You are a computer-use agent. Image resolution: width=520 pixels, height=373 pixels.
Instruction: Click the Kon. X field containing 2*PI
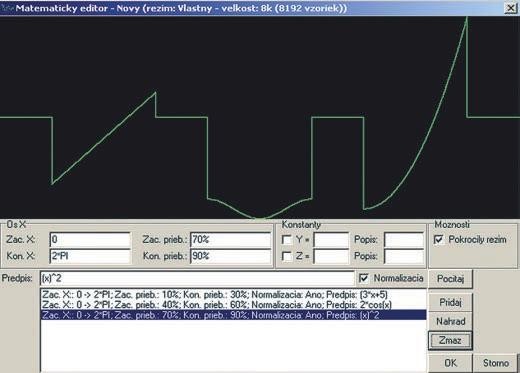click(90, 256)
